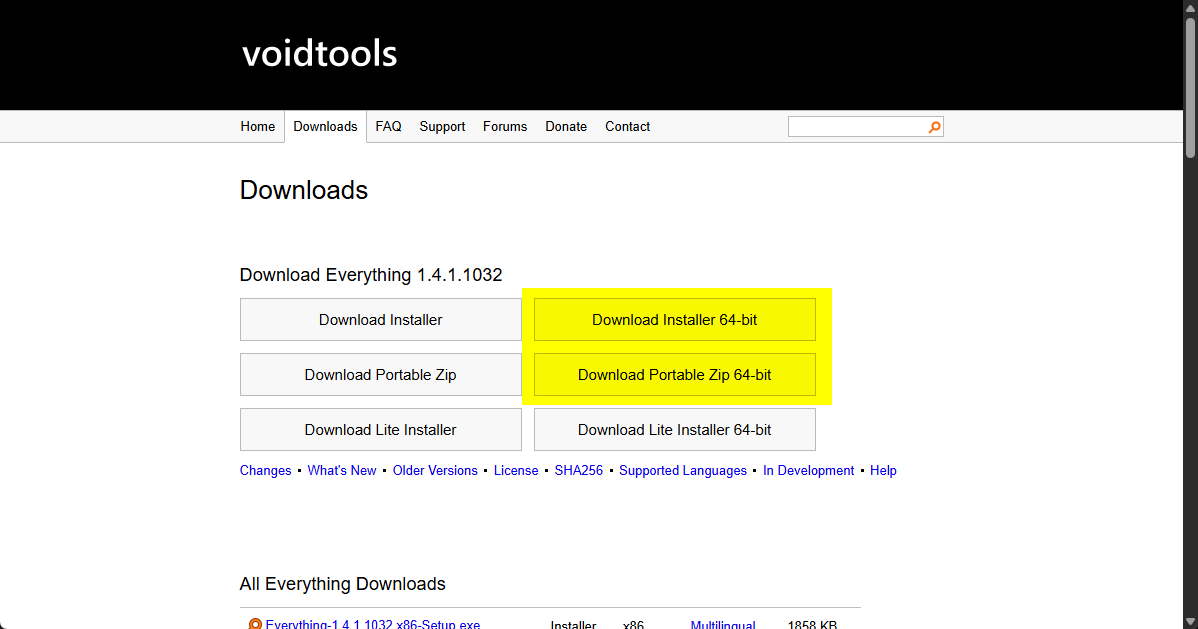Click Download Lite Installer 64-bit button
Screen dimensions: 1198x629
[x=674, y=430]
